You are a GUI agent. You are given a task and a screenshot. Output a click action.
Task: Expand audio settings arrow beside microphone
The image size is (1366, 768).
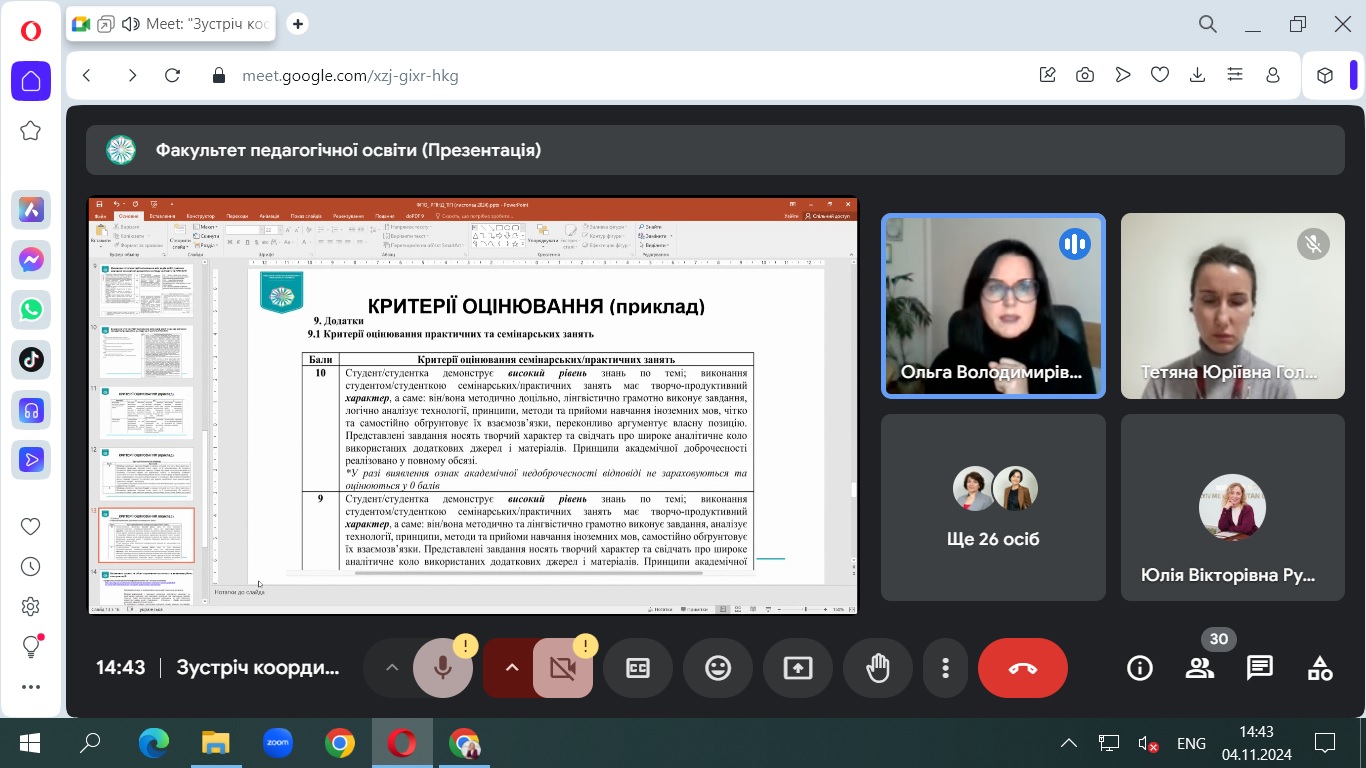392,668
